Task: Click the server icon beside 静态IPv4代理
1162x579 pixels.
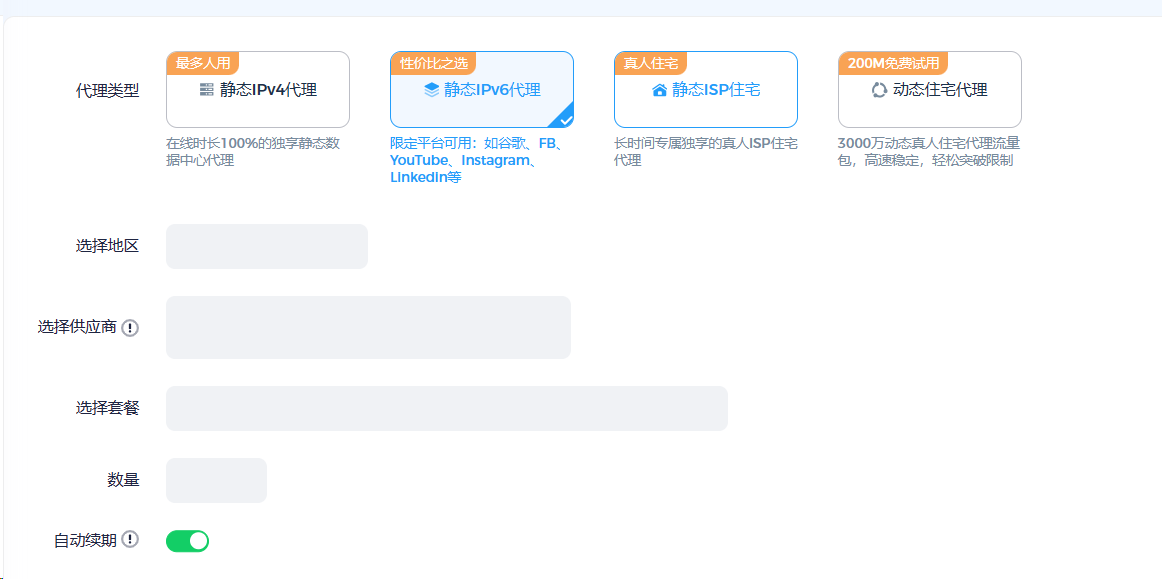Action: point(207,90)
